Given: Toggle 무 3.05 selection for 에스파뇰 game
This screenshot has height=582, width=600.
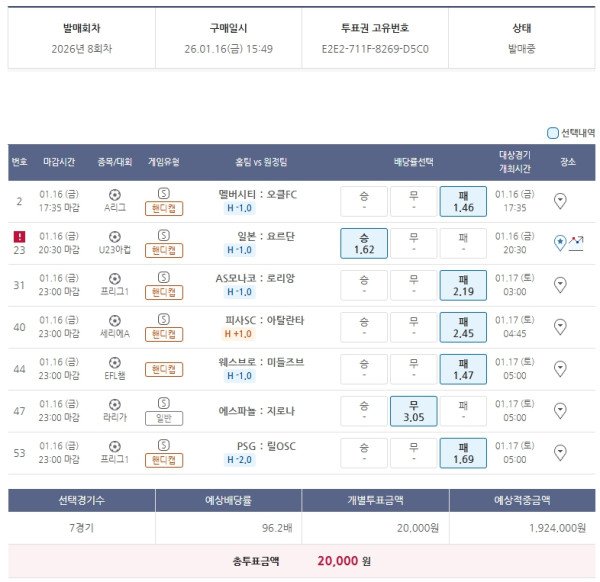Looking at the screenshot, I should 414,411.
